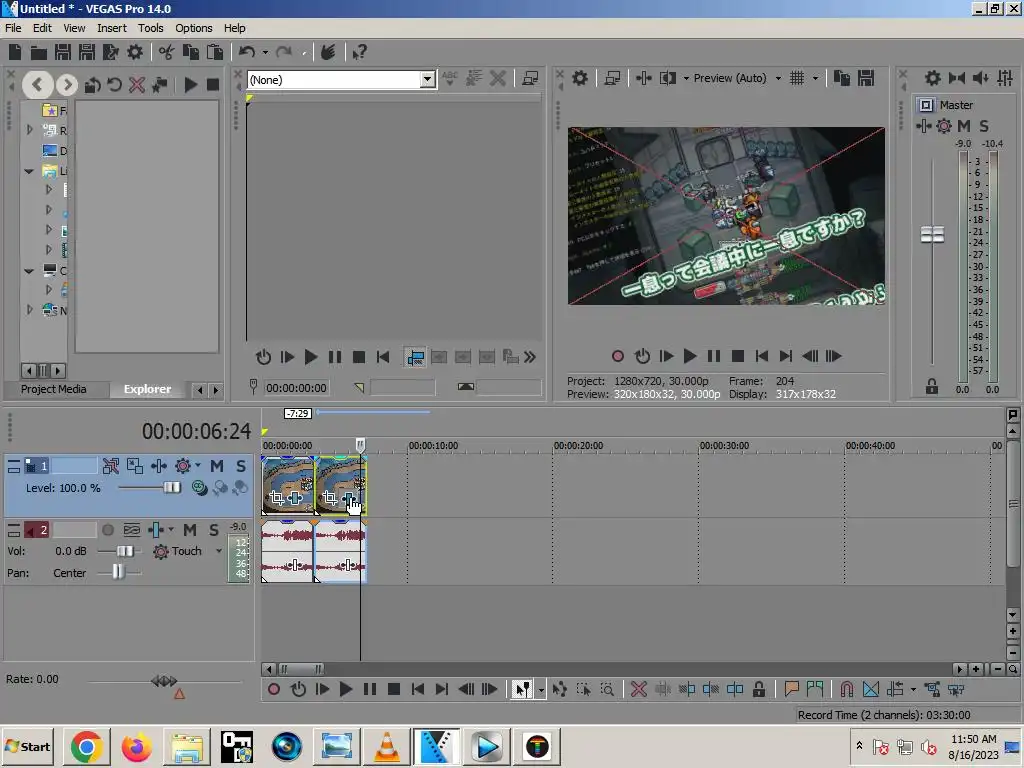Open the Insert menu

[112, 28]
